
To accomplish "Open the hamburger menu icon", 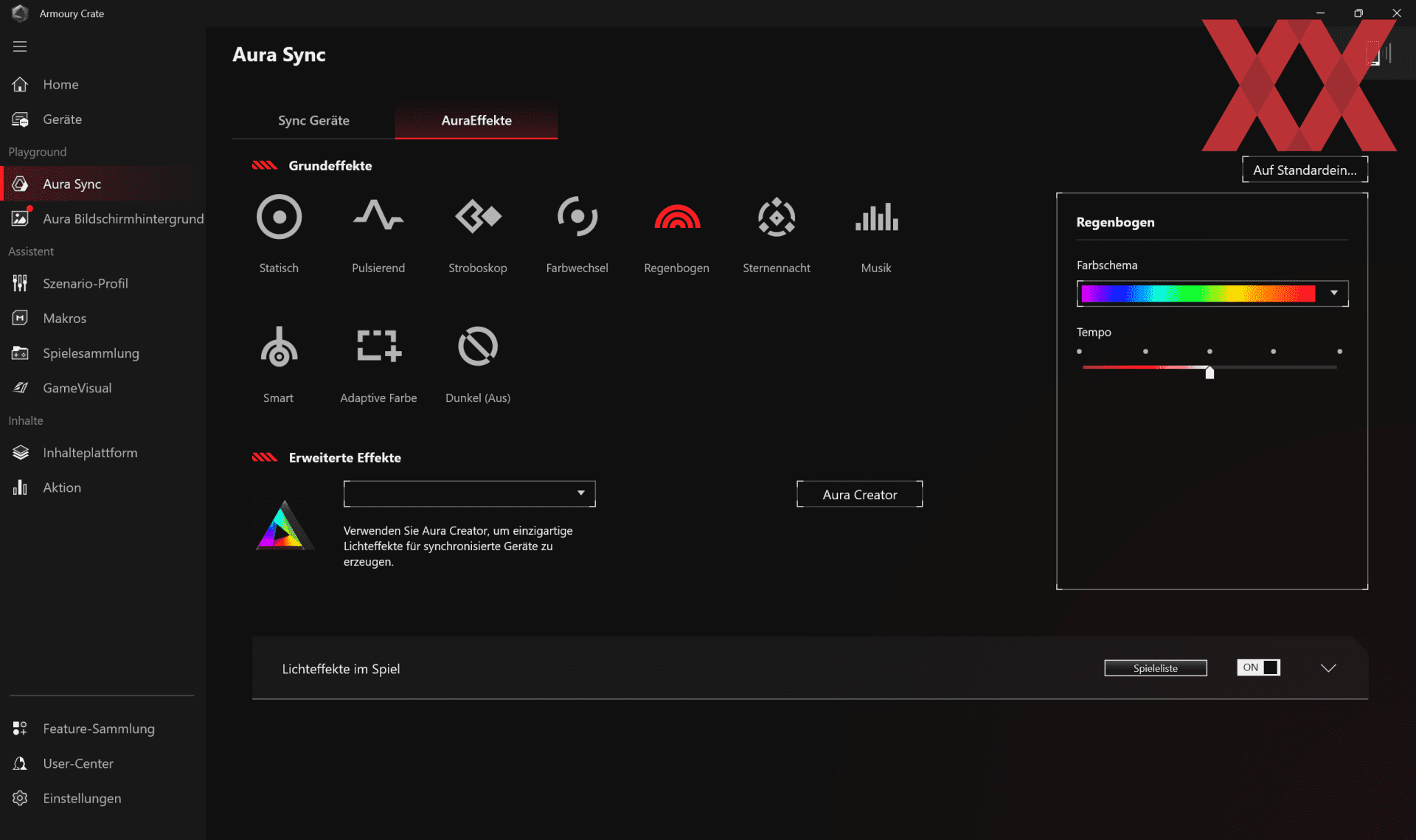I will 20,46.
